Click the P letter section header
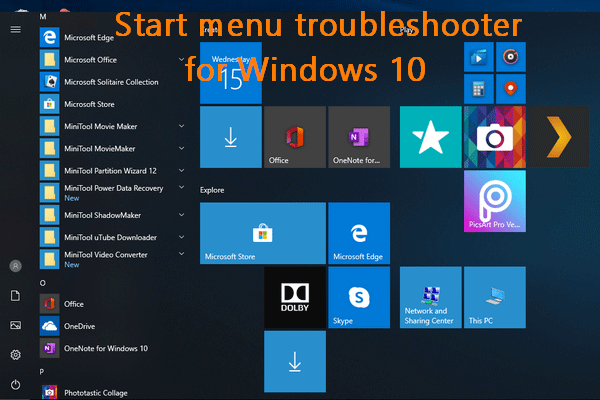The height and width of the screenshot is (400, 600). [x=42, y=371]
